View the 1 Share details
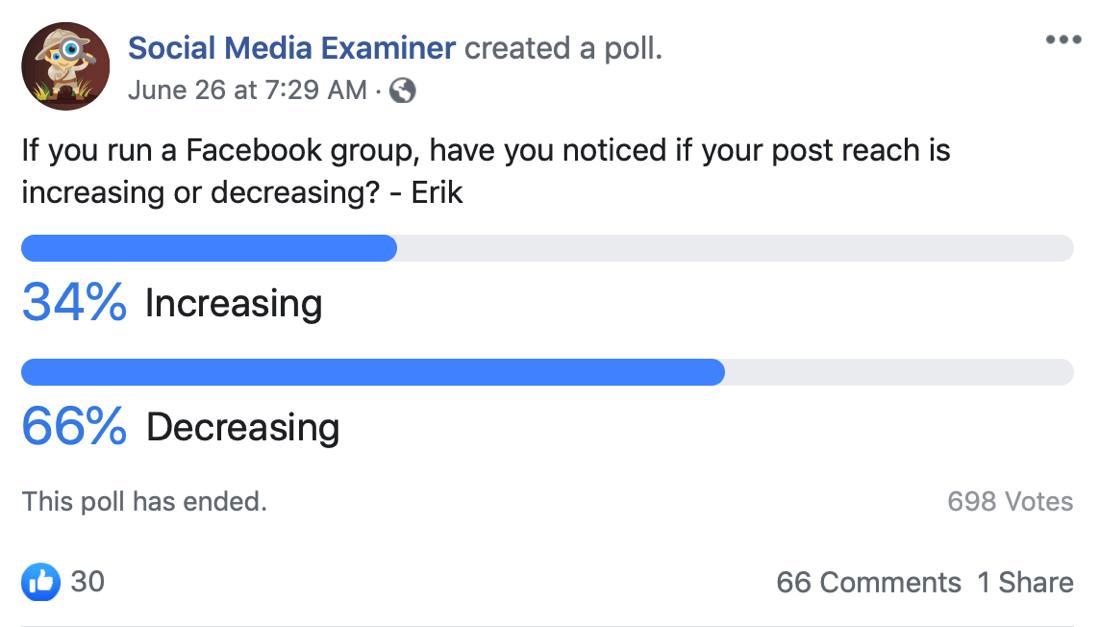The height and width of the screenshot is (627, 1100). [1026, 582]
